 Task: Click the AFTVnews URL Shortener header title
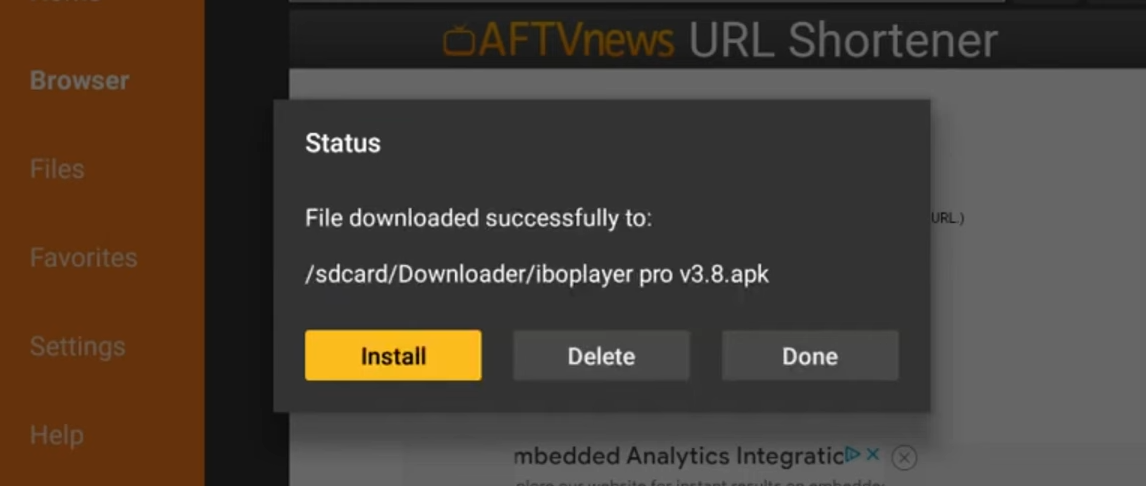(x=721, y=40)
